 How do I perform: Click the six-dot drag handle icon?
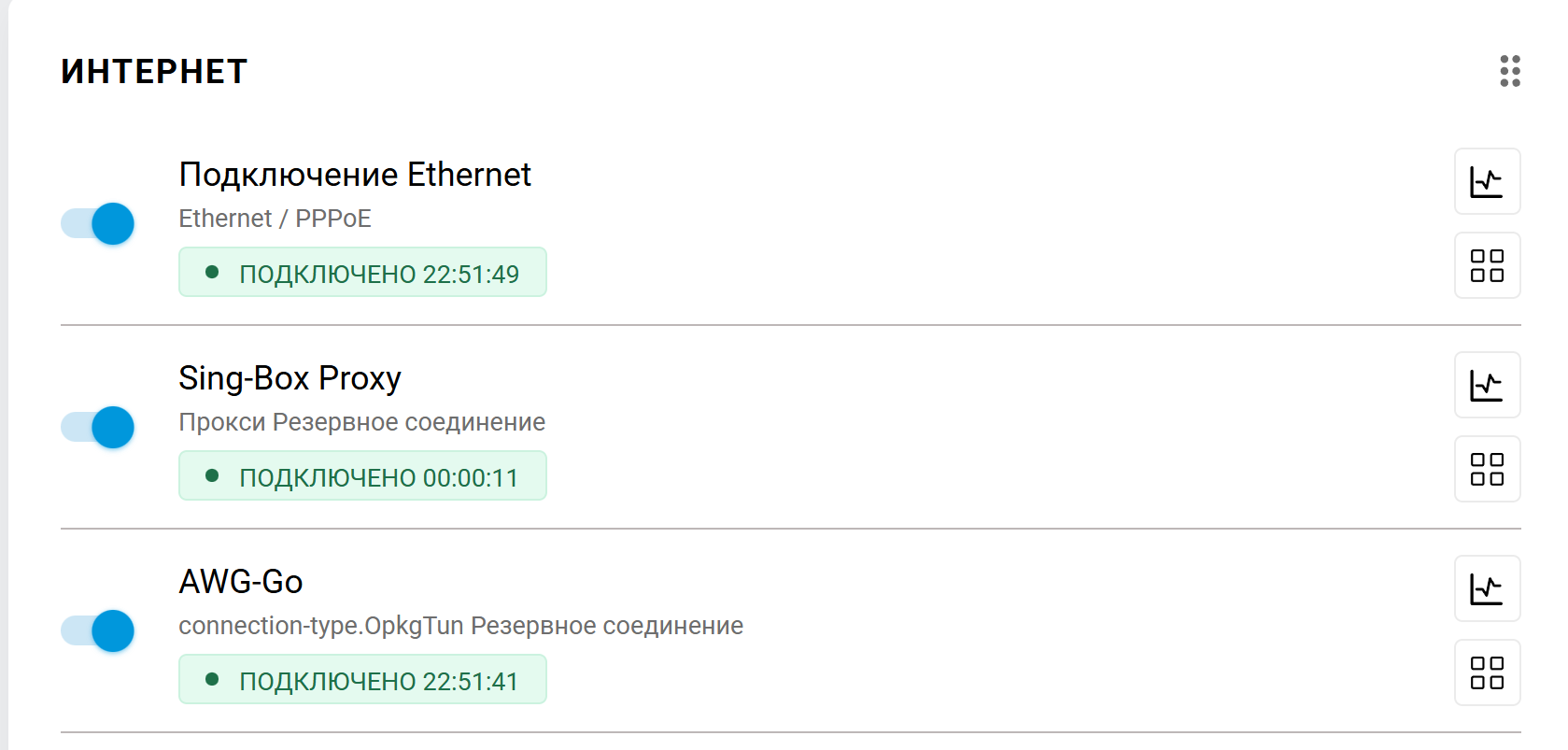(1509, 71)
